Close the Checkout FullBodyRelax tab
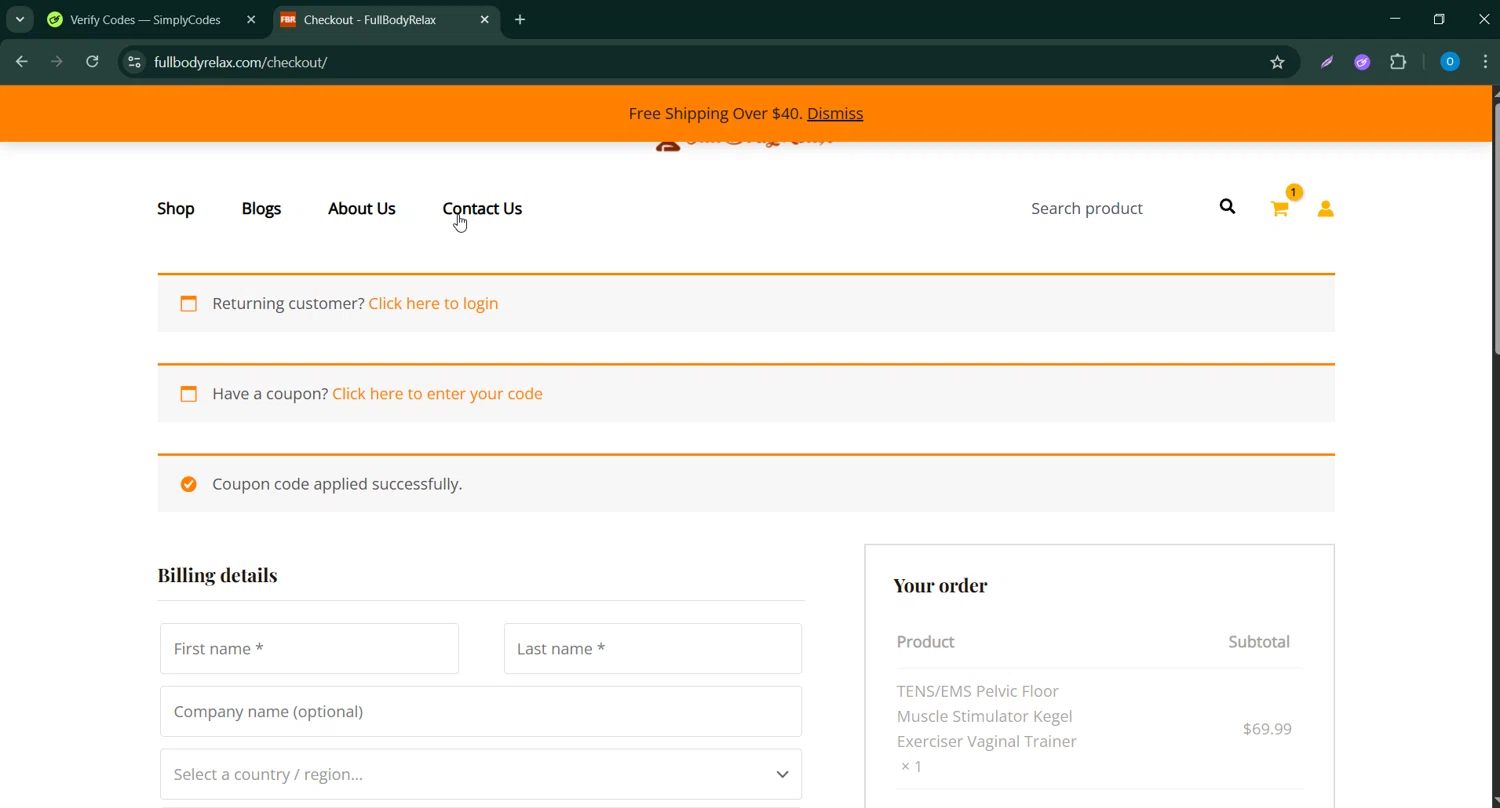 [484, 19]
